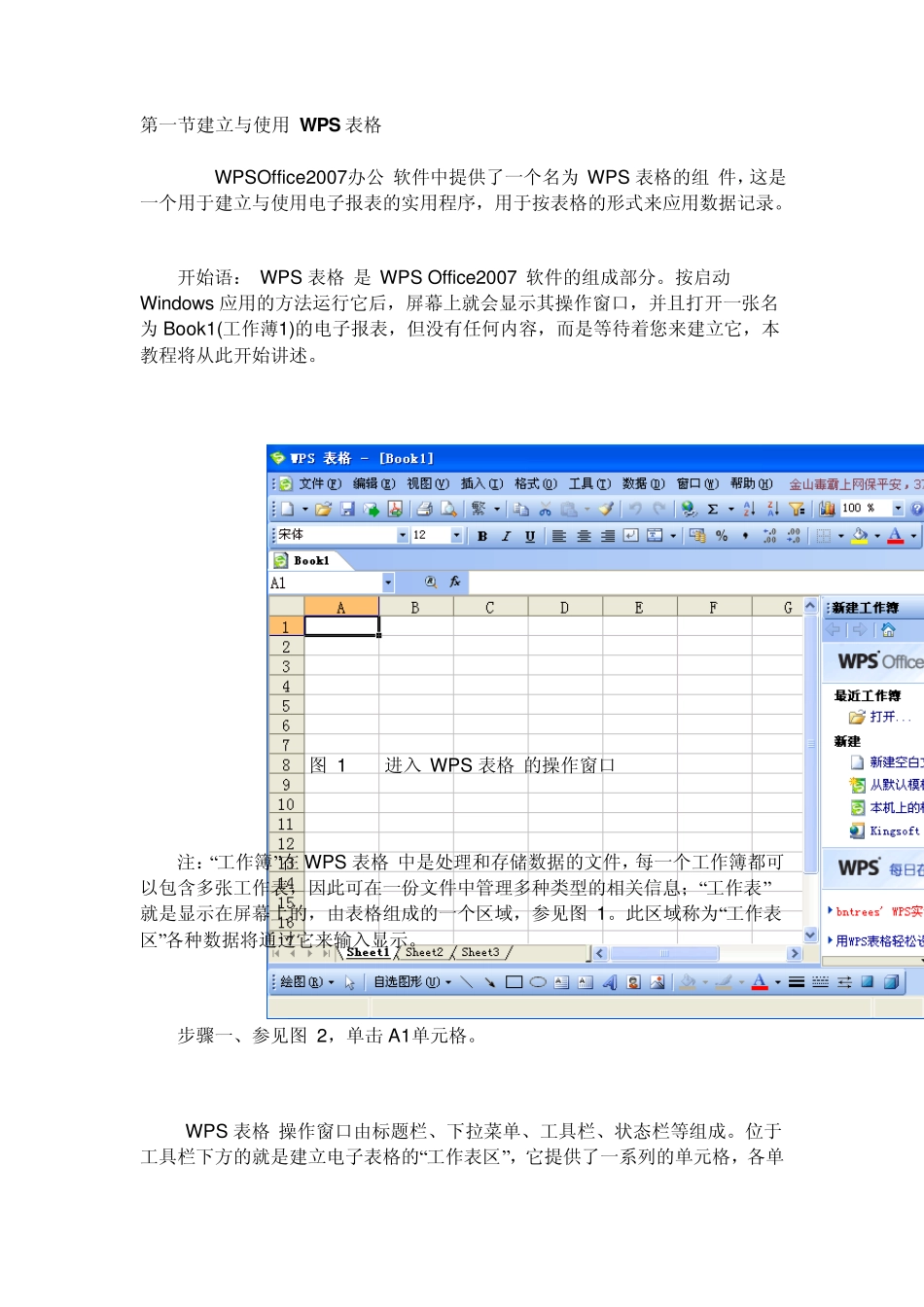This screenshot has width=924, height=1307.
Task: Click the AutoFilter funnel icon
Action: tap(797, 509)
